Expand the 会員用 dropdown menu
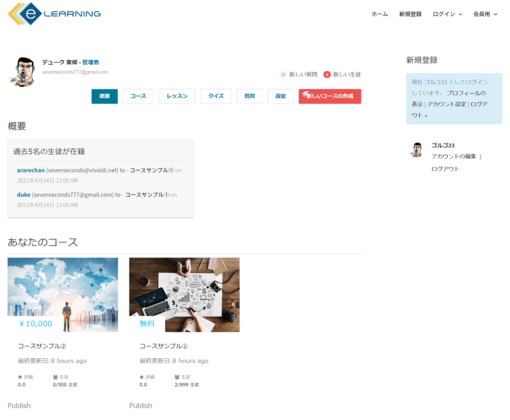510x420 pixels. pyautogui.click(x=485, y=14)
